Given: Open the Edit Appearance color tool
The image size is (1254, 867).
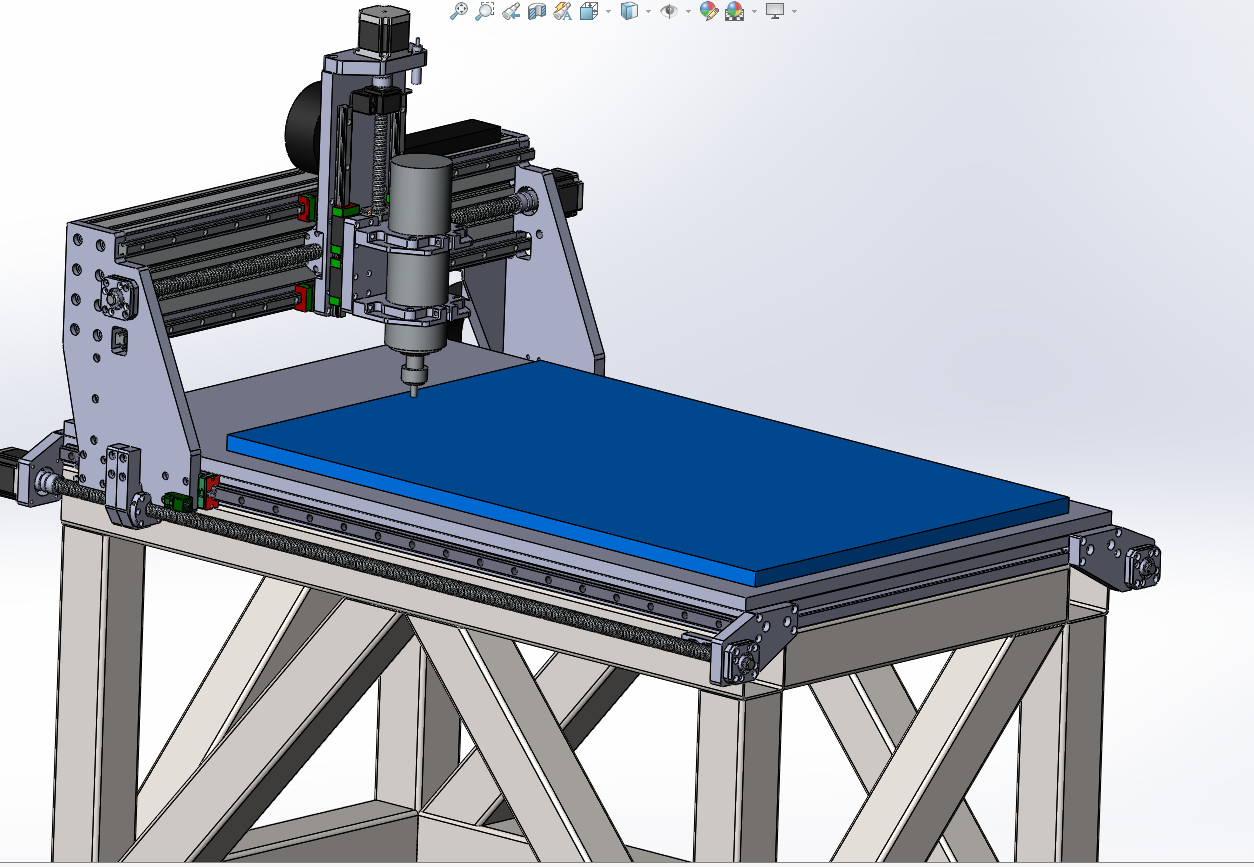Looking at the screenshot, I should pyautogui.click(x=709, y=11).
